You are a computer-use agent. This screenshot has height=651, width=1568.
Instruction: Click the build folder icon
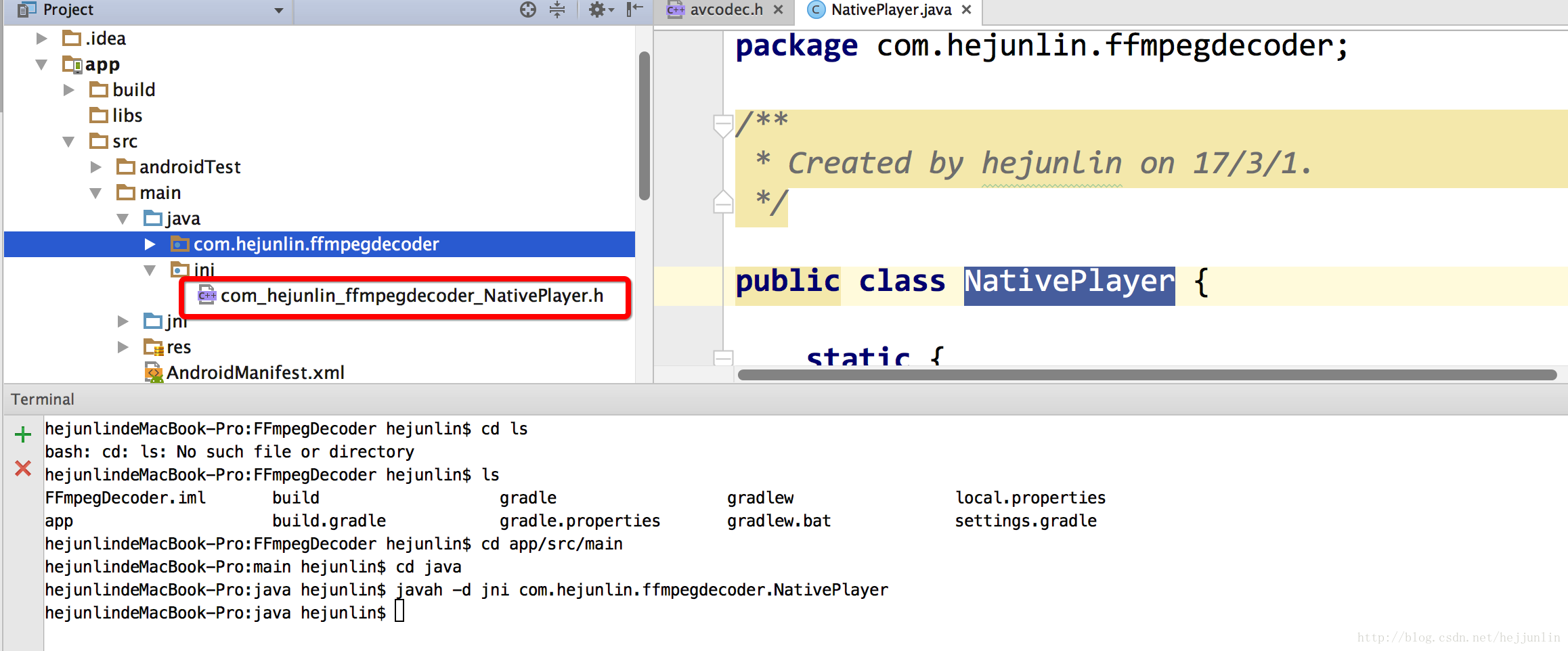pos(99,89)
